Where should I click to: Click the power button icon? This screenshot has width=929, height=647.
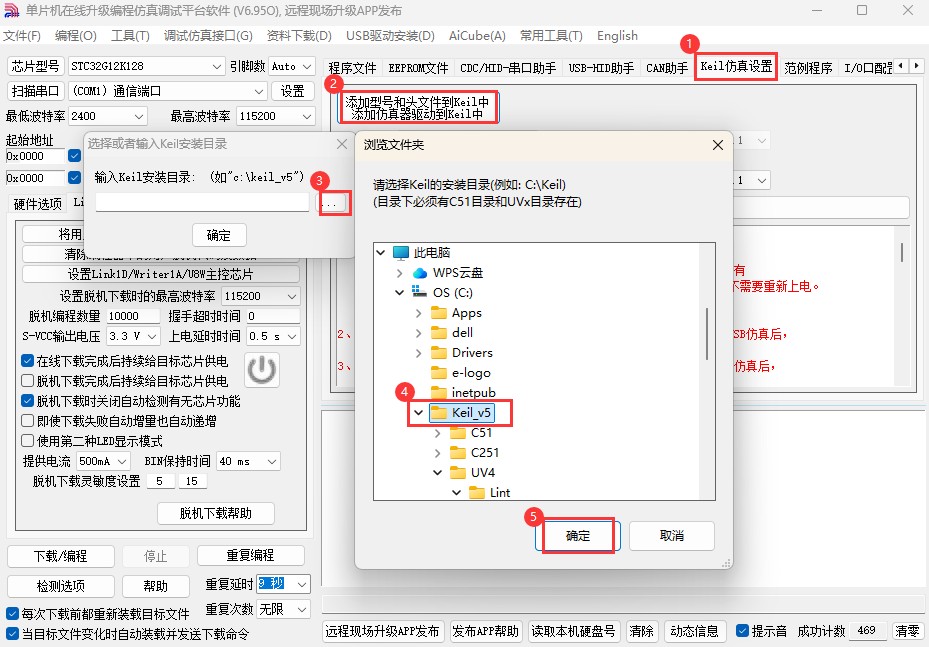tap(261, 370)
